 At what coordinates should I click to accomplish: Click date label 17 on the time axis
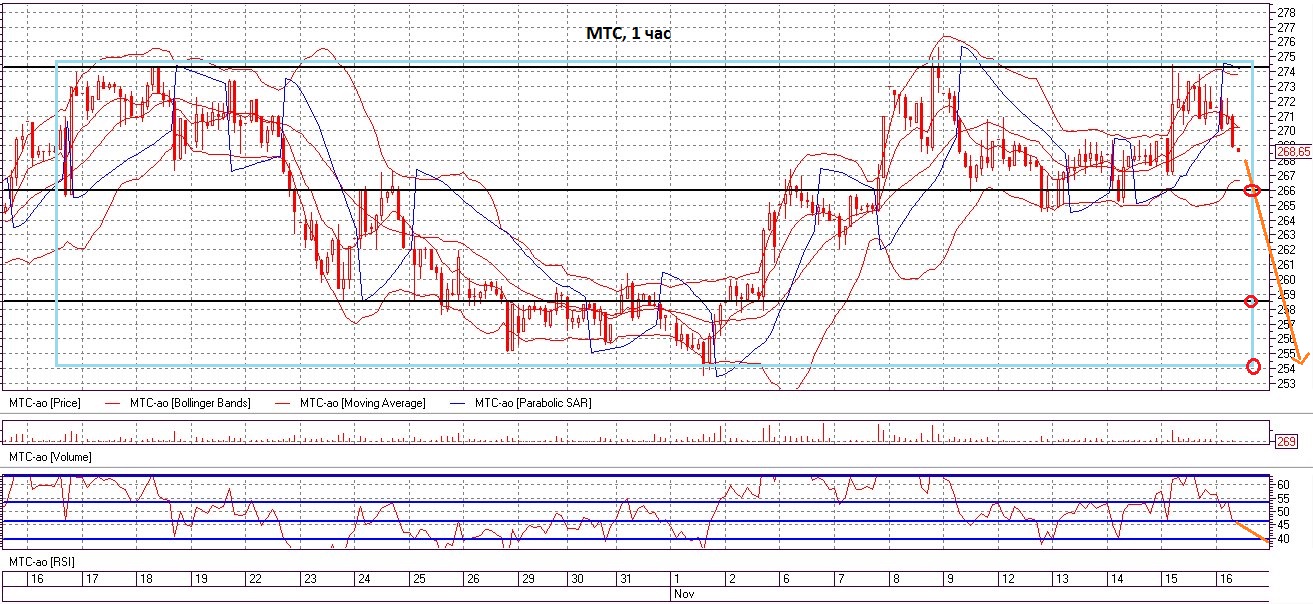(91, 579)
